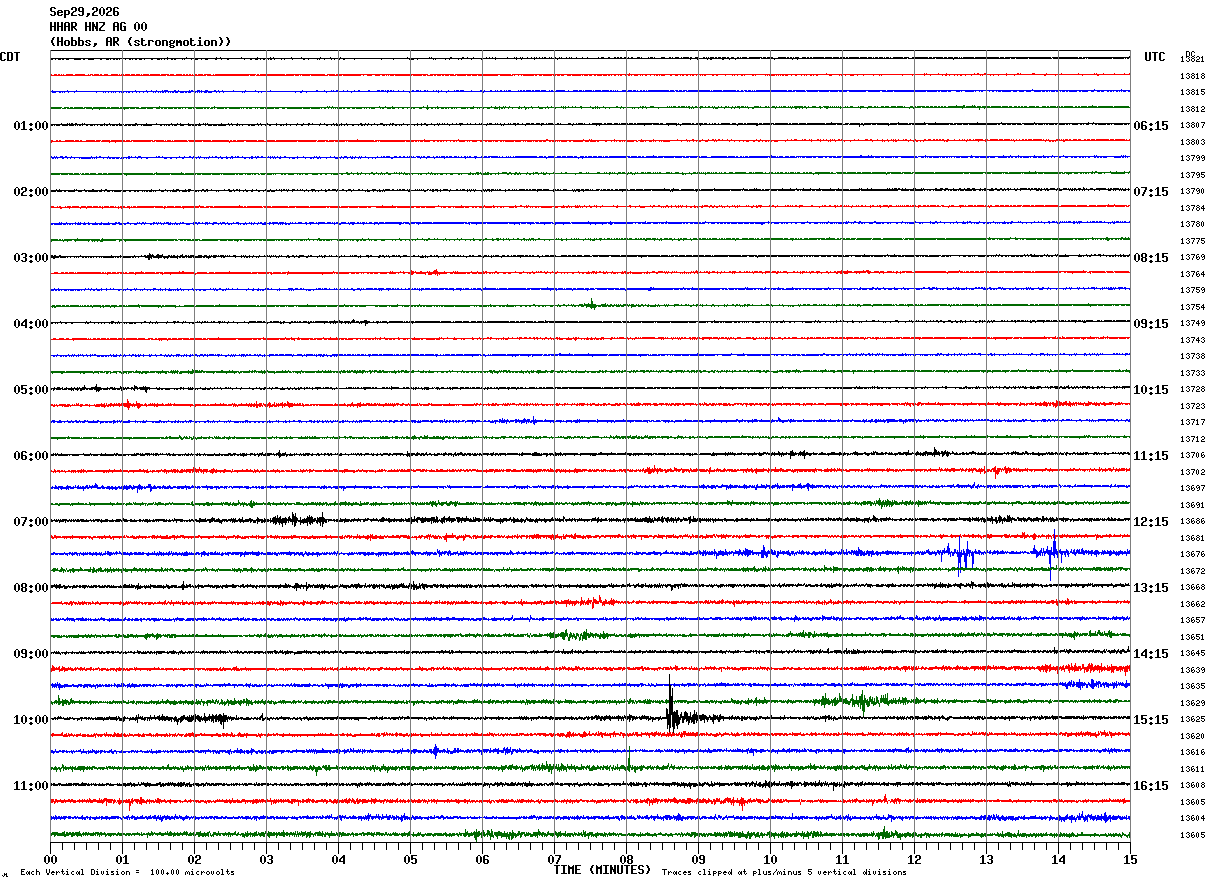Click the Hobbs, AR (strongmotion) location text
Image resolution: width=1210 pixels, height=886 pixels.
tap(141, 42)
